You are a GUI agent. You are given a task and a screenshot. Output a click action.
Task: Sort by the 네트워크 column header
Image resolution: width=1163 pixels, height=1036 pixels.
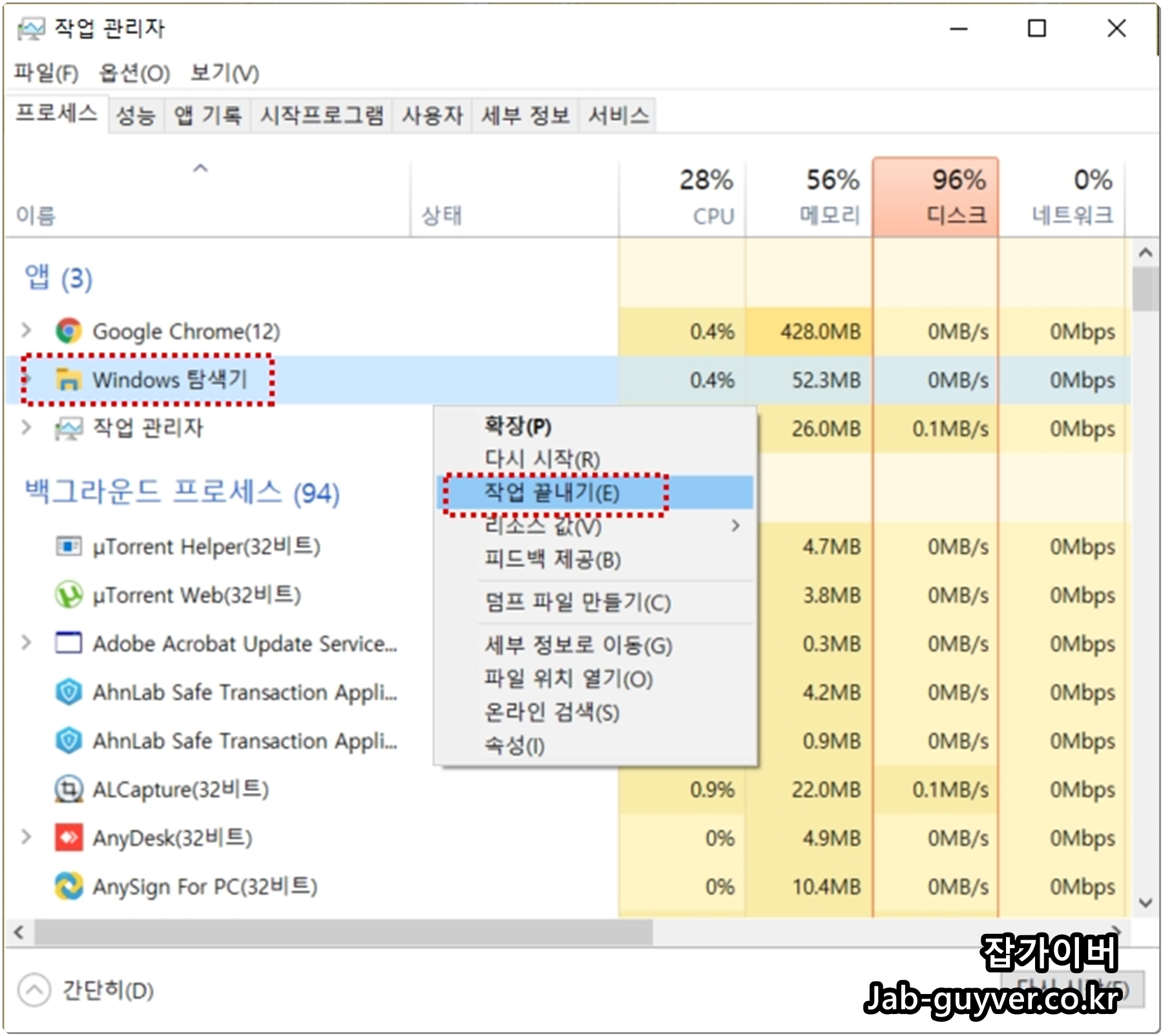1062,198
